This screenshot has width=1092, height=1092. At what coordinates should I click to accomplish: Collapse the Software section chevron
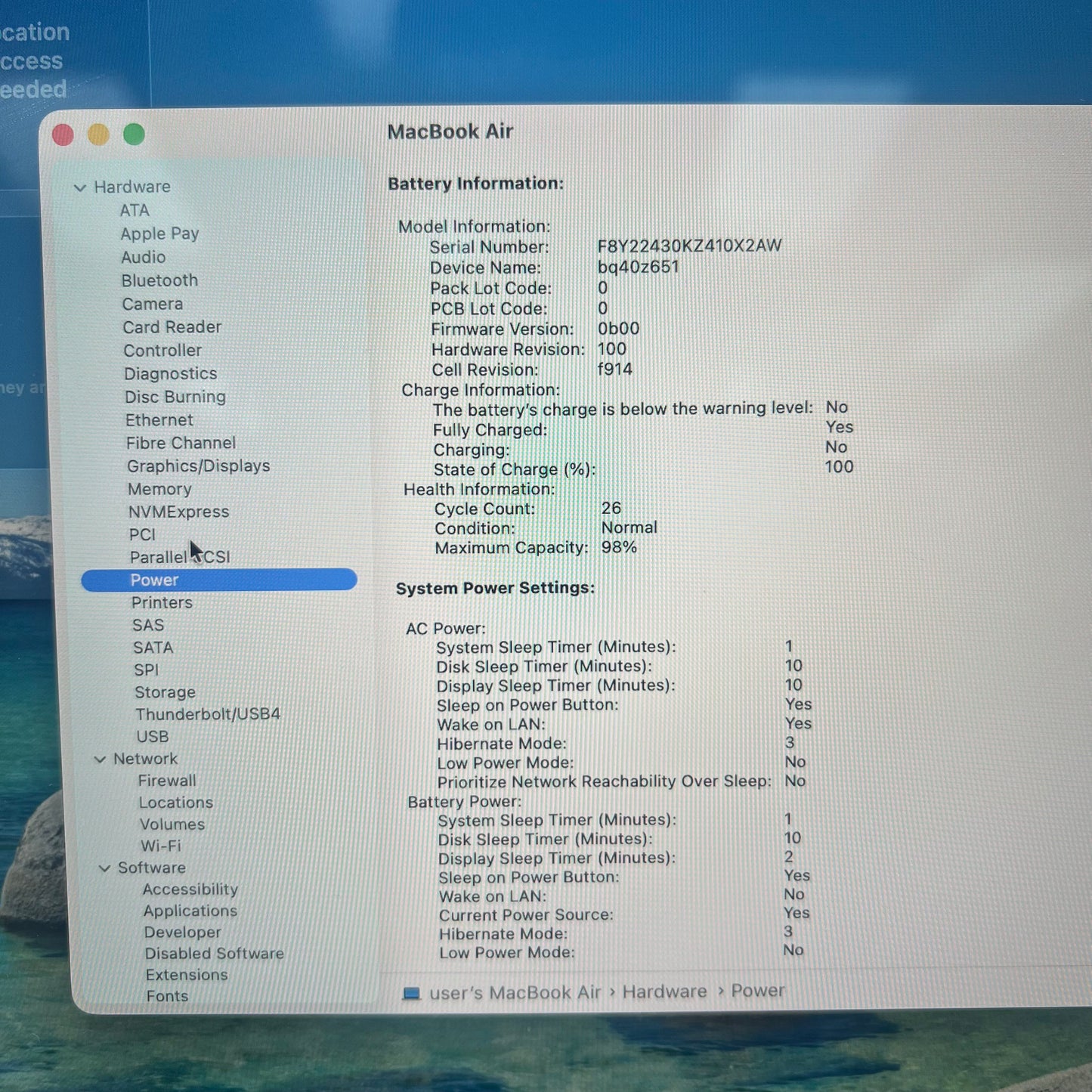[104, 868]
